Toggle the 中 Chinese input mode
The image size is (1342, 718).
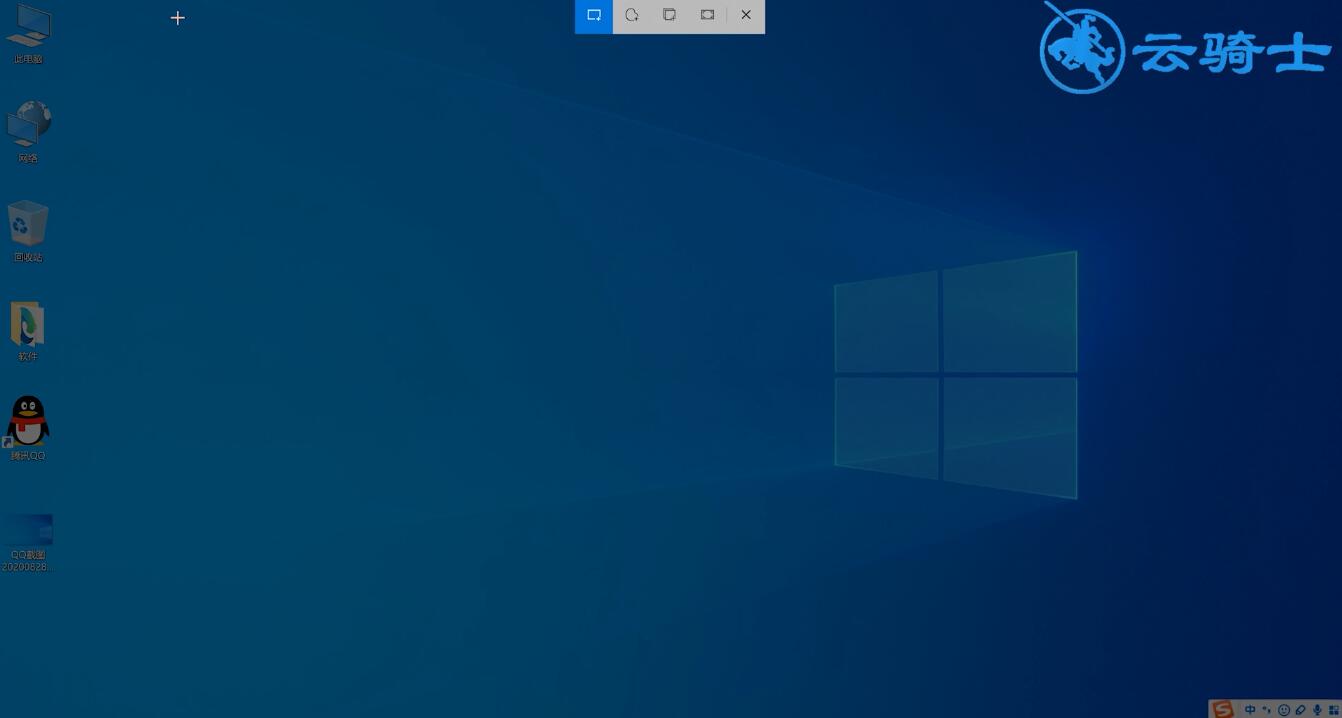click(1250, 709)
